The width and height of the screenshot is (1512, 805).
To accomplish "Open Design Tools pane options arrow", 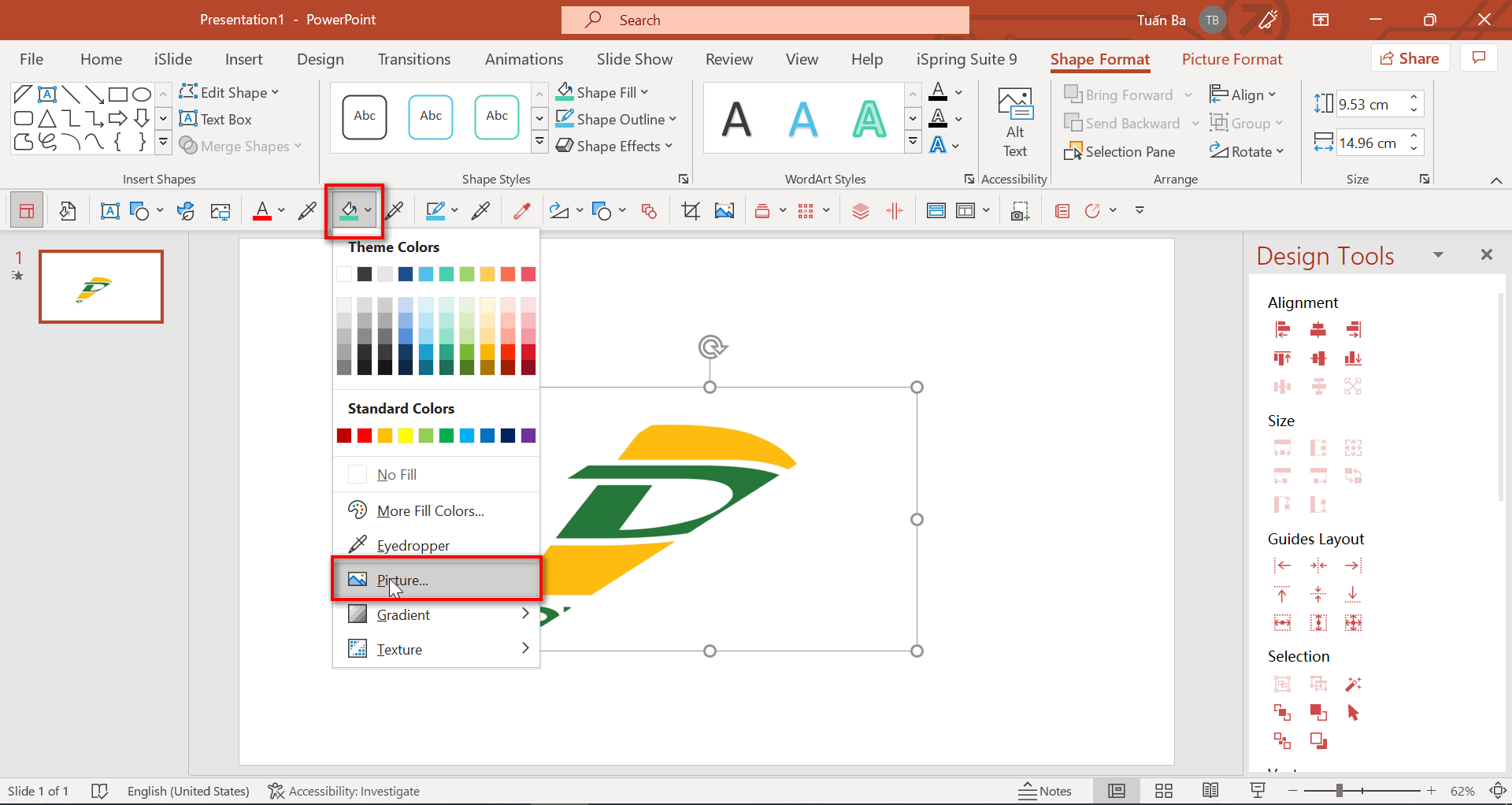I will coord(1438,254).
